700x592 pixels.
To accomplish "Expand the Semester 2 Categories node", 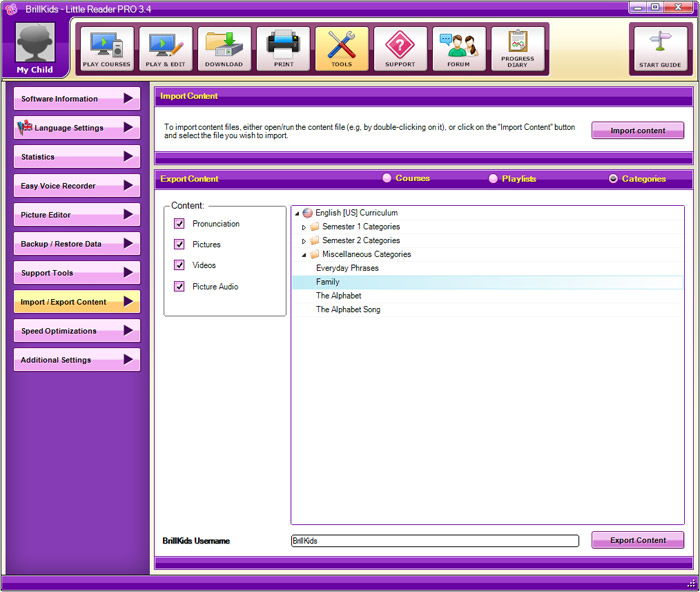I will click(x=304, y=241).
